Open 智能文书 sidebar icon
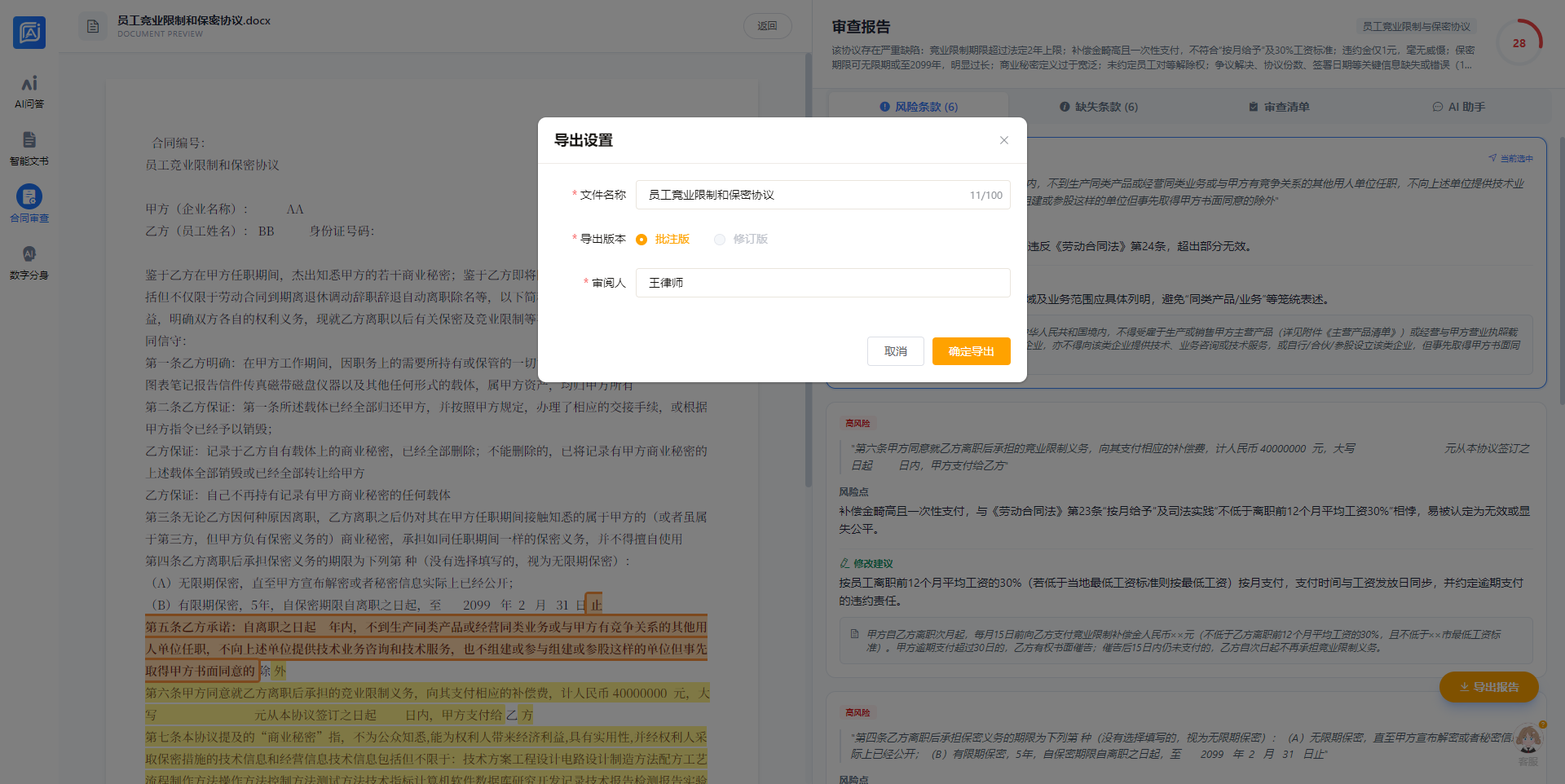Screen dimensions: 1565x784 (29, 148)
